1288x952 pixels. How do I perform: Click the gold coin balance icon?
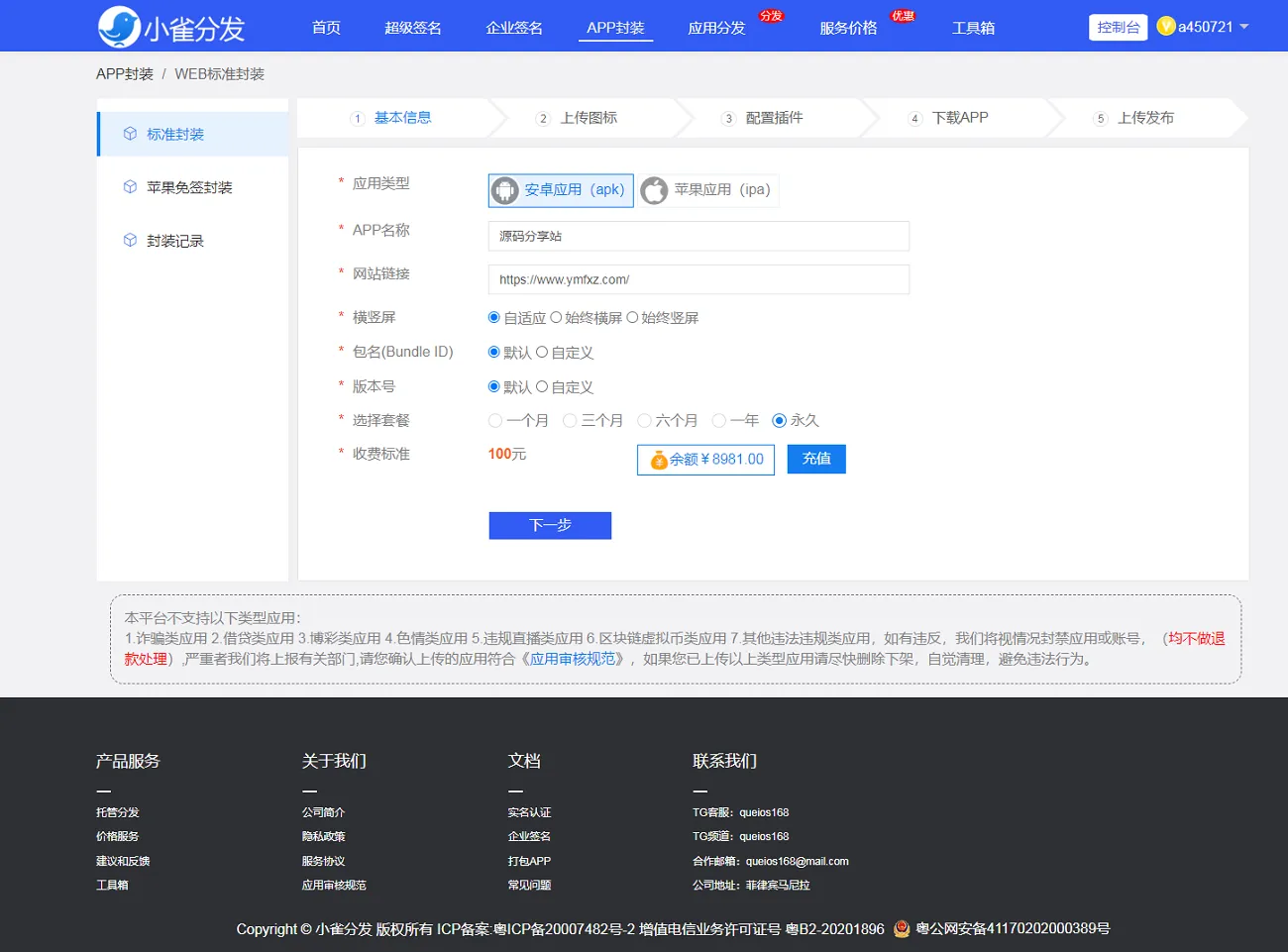coord(658,460)
